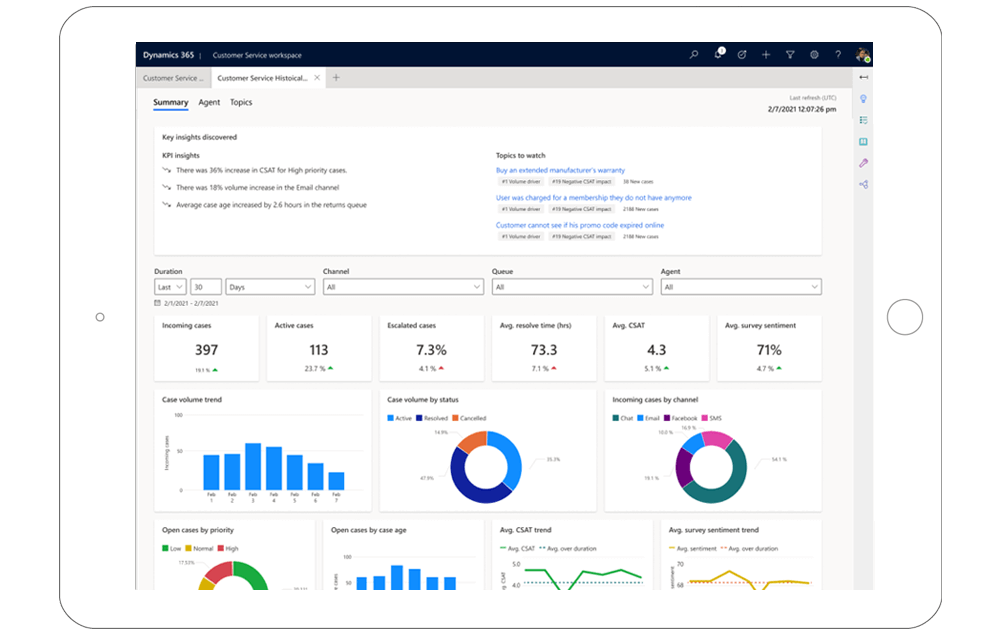
Task: Click the Customer Service workspace label
Action: [257, 55]
